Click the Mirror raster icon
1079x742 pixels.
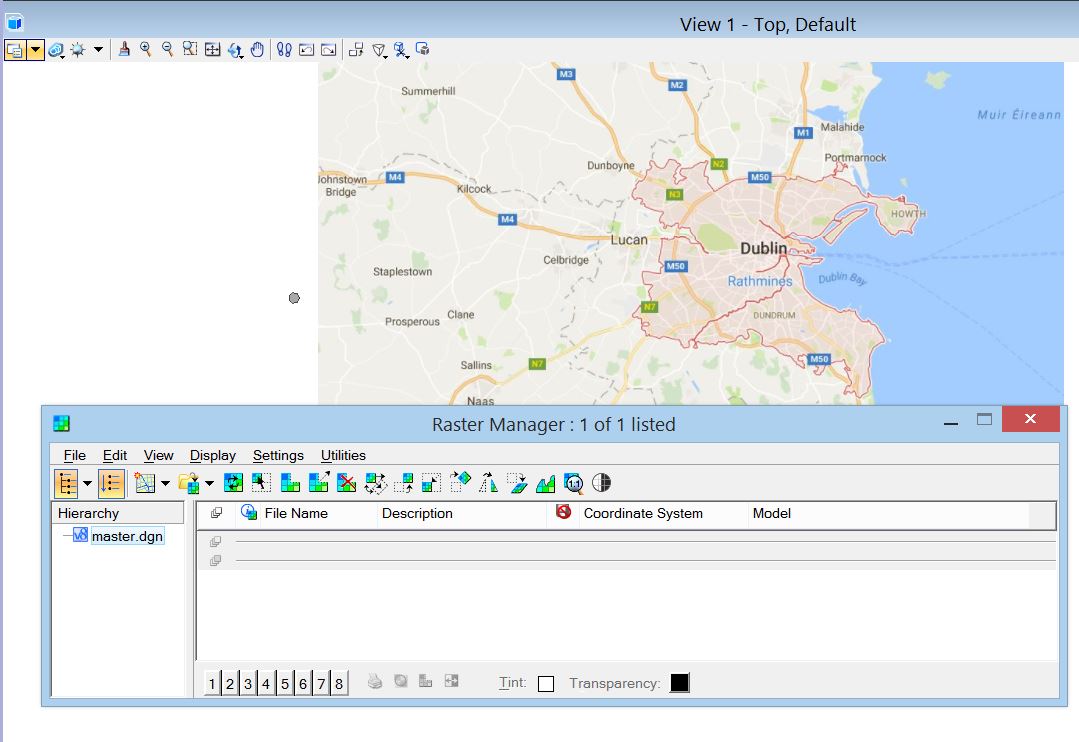point(488,483)
